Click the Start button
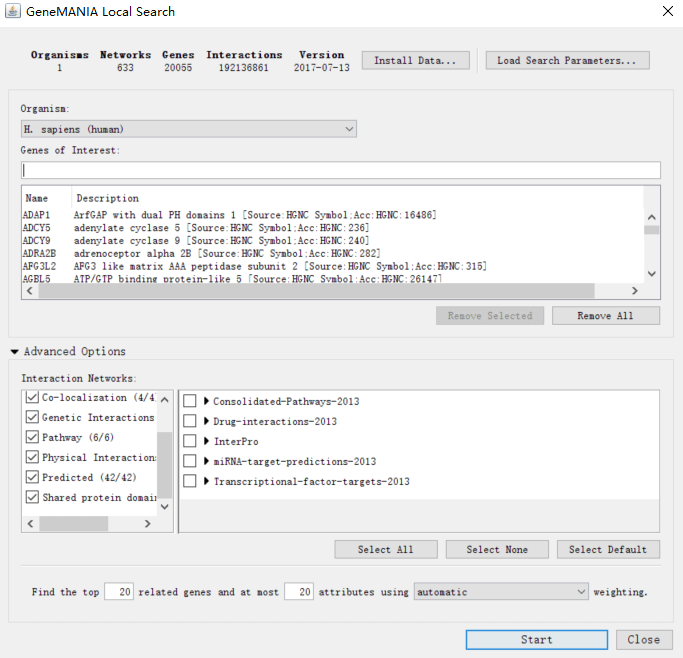This screenshot has height=658, width=683. tap(537, 640)
